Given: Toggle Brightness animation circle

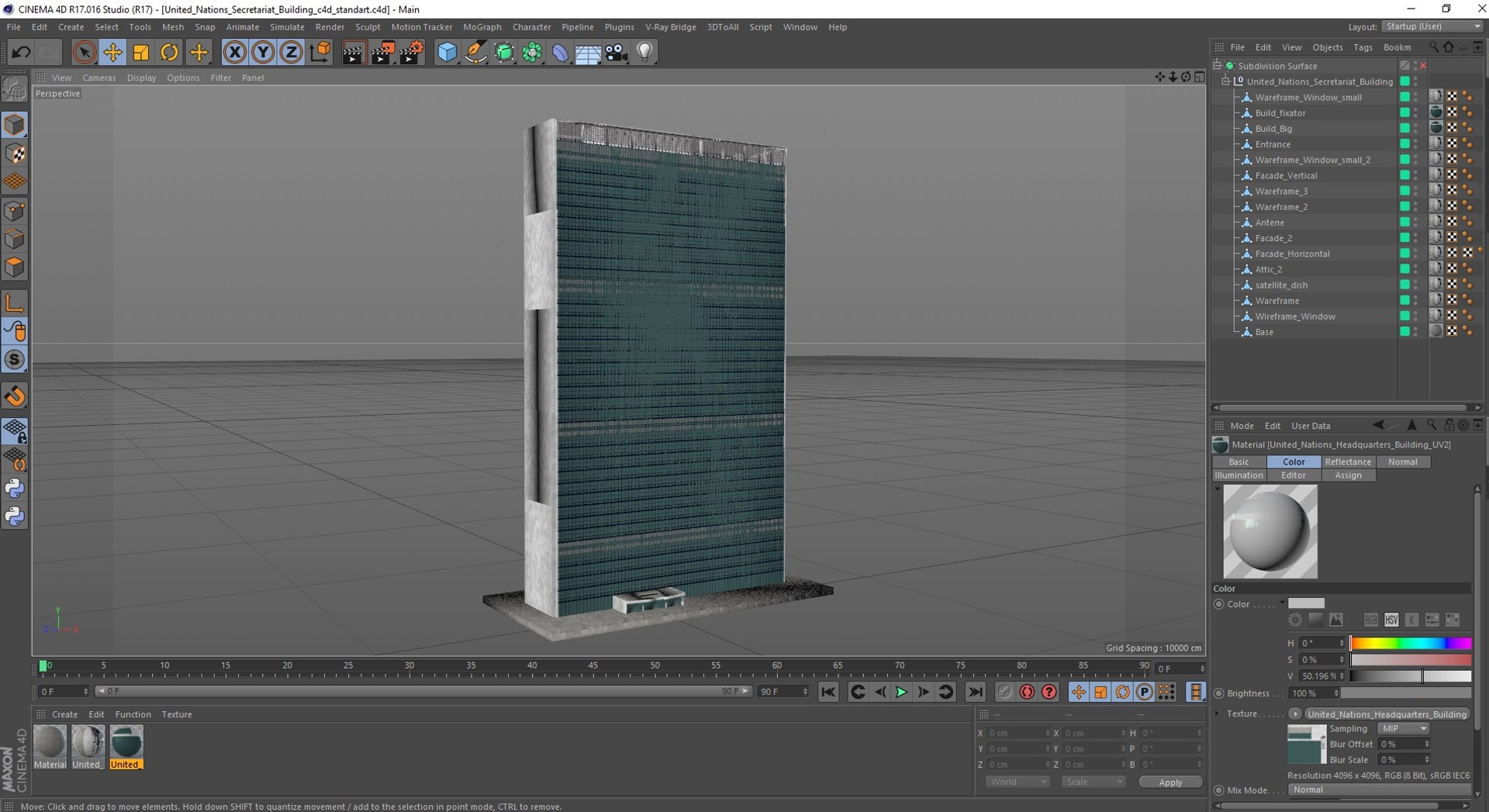Looking at the screenshot, I should coord(1219,693).
